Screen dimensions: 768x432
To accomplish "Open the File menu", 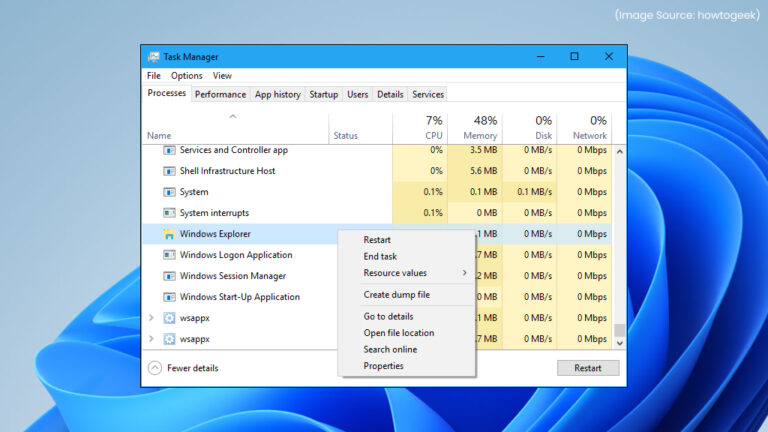I will click(154, 75).
